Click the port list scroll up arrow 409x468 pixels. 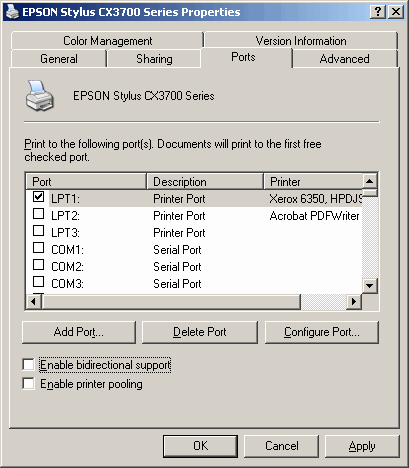click(x=369, y=181)
